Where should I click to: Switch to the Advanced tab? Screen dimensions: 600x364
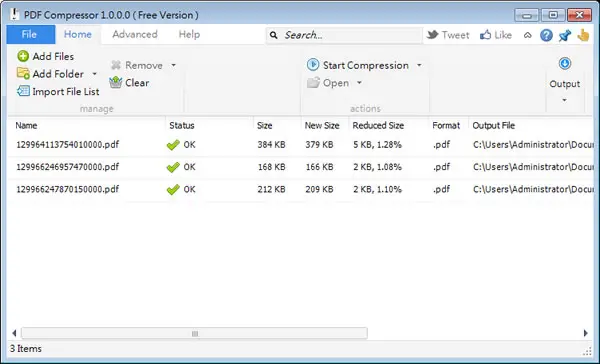click(135, 34)
